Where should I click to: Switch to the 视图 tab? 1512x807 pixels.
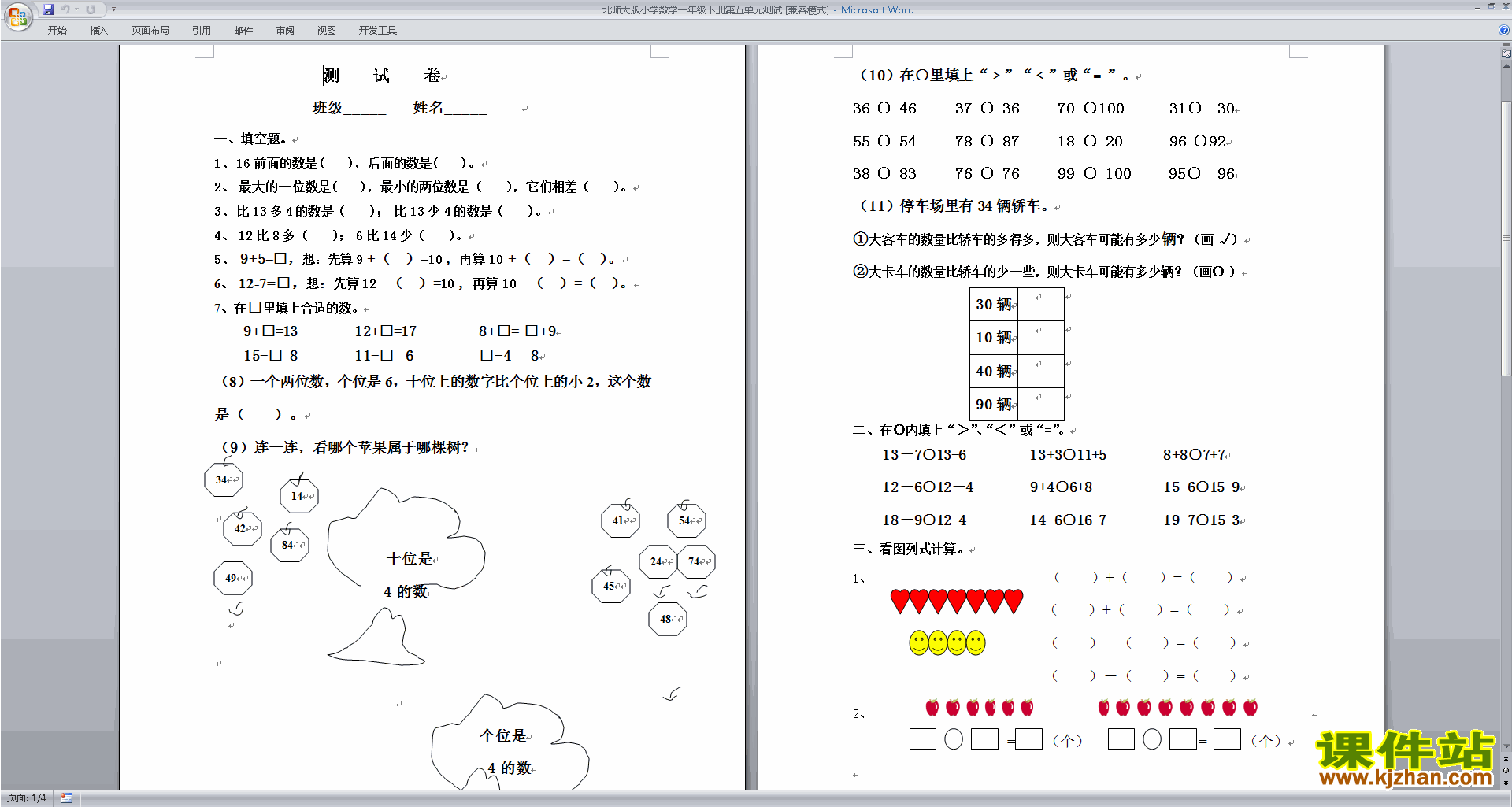point(327,31)
